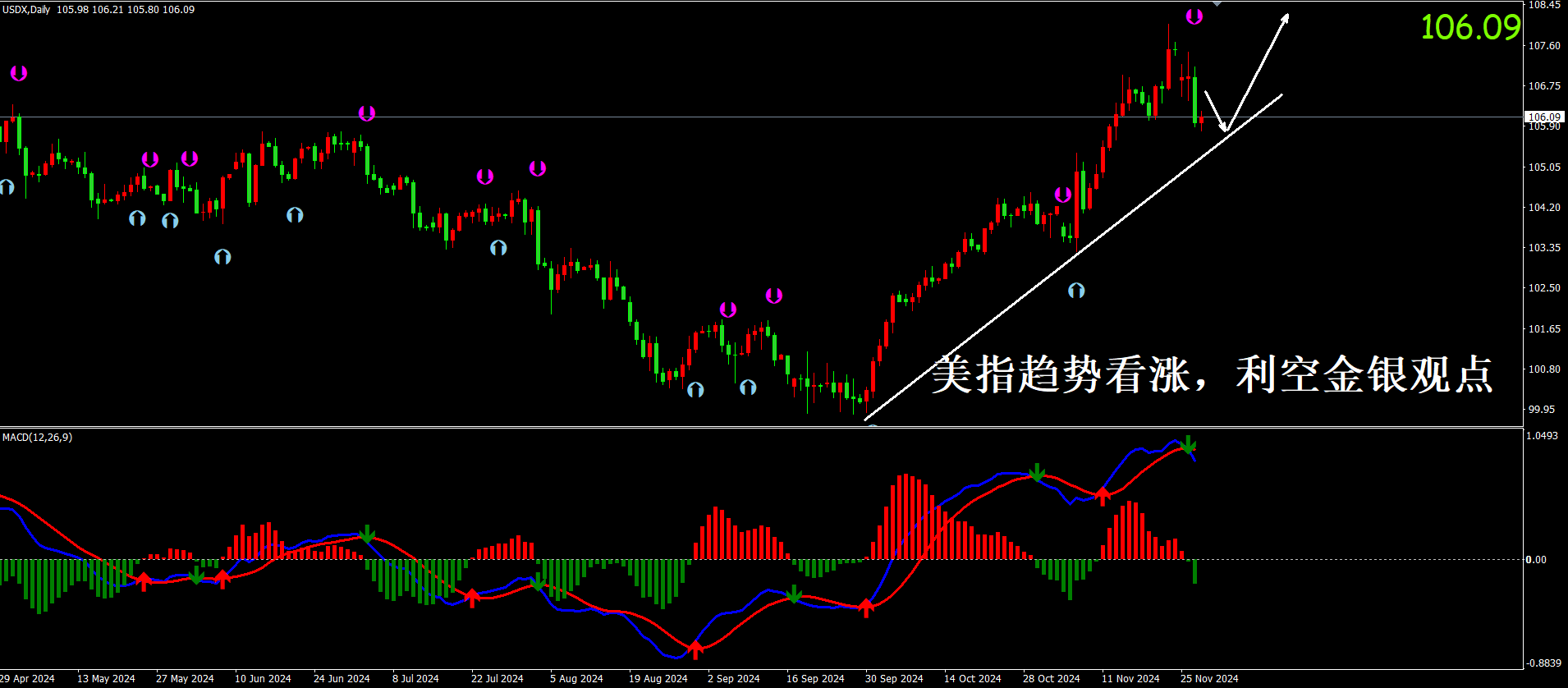This screenshot has width=1568, height=688.
Task: Click the lowest blue up arrow in June
Action: (x=222, y=257)
